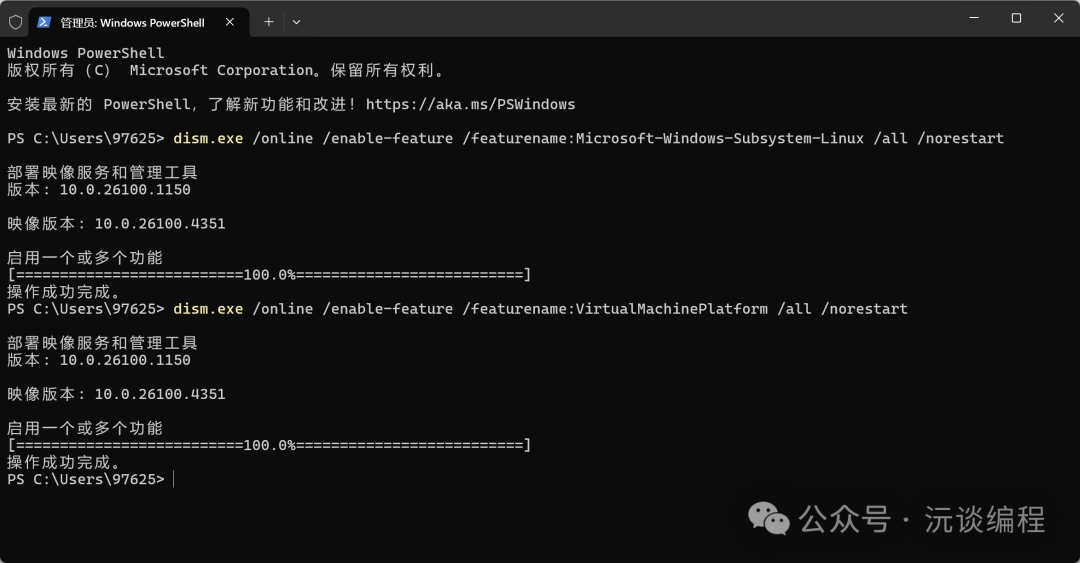Click dism.exe in the Subsystem-Linux command
Image resolution: width=1080 pixels, height=563 pixels.
click(x=208, y=138)
